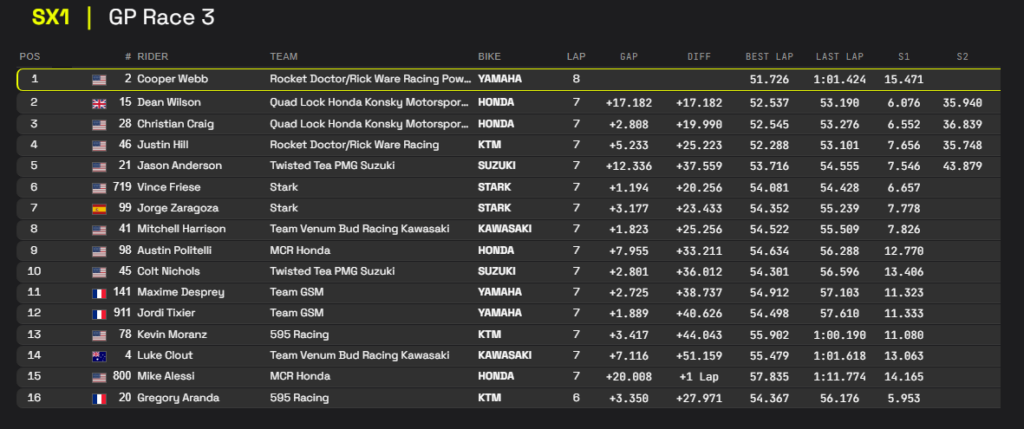
Task: Open rider Christian Craig
Action: pos(176,124)
